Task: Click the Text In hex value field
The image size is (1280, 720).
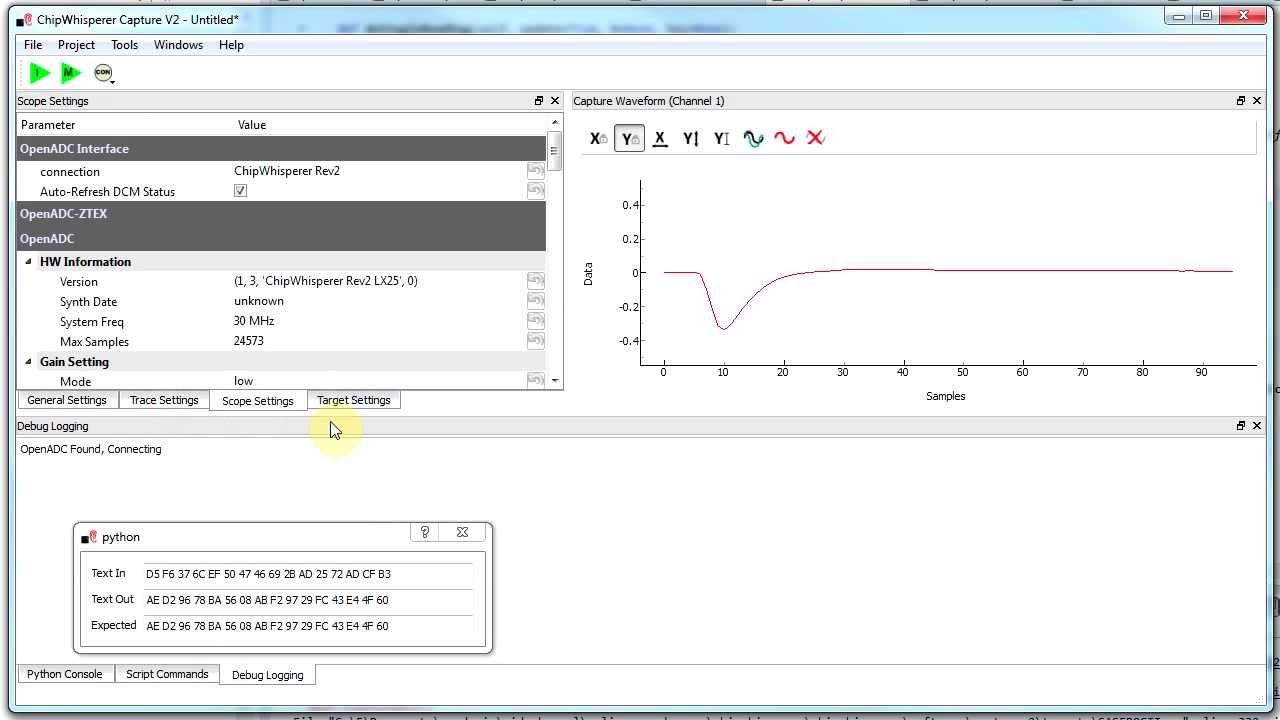Action: [308, 574]
